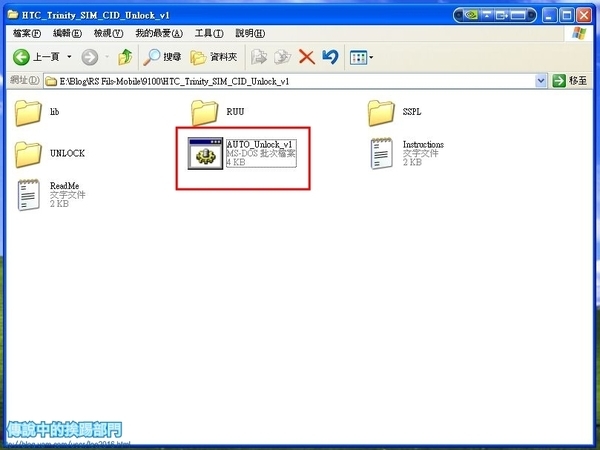600x450 pixels.
Task: Click the address bar path field
Action: pos(290,81)
